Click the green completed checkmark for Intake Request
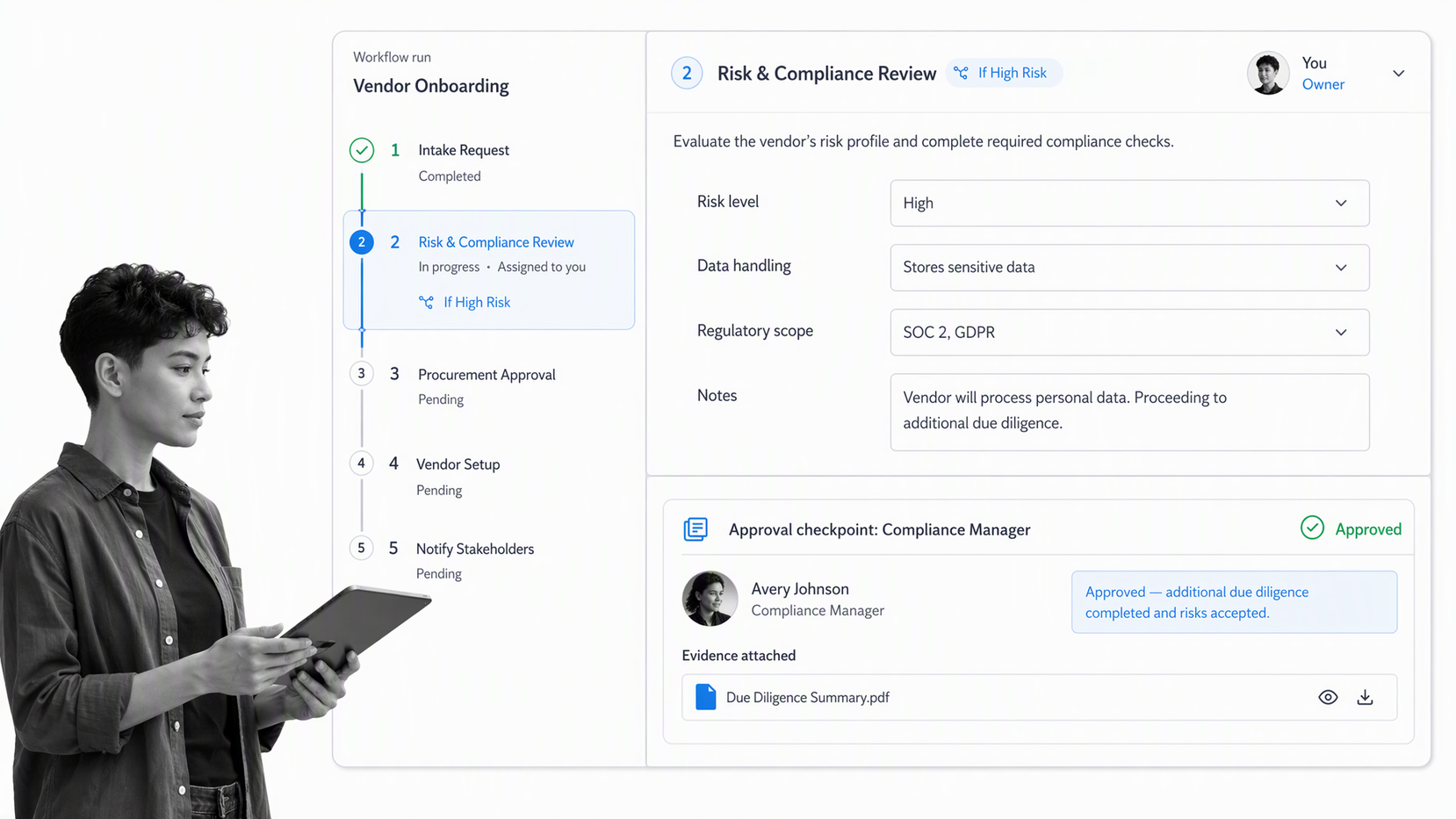1456x819 pixels. [362, 150]
